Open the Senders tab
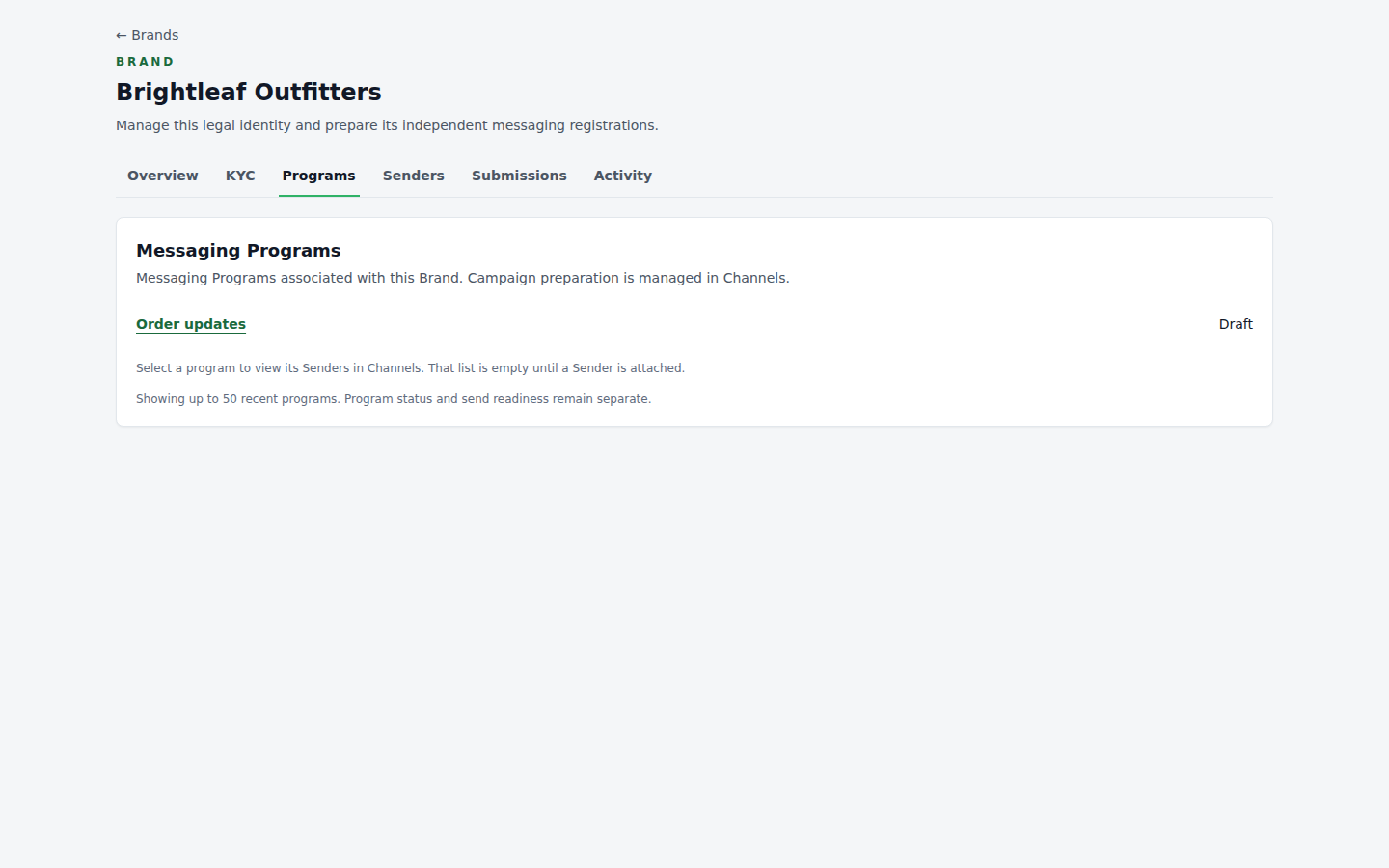The width and height of the screenshot is (1389, 868). point(413,176)
